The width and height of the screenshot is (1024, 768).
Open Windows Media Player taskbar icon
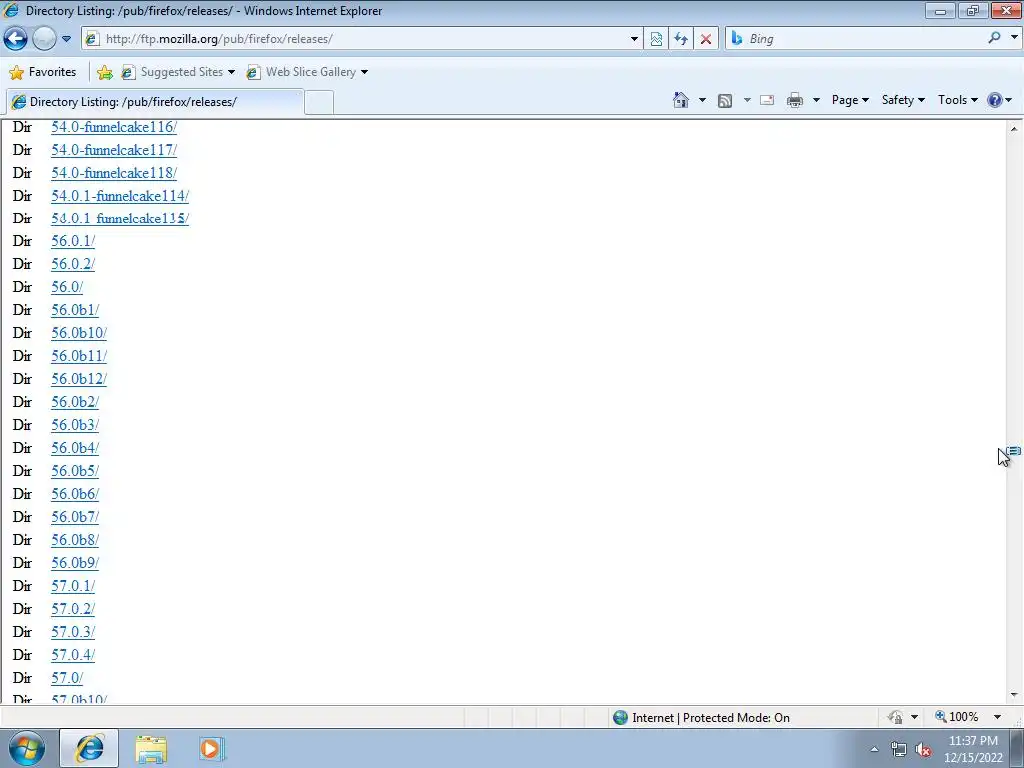(x=211, y=749)
